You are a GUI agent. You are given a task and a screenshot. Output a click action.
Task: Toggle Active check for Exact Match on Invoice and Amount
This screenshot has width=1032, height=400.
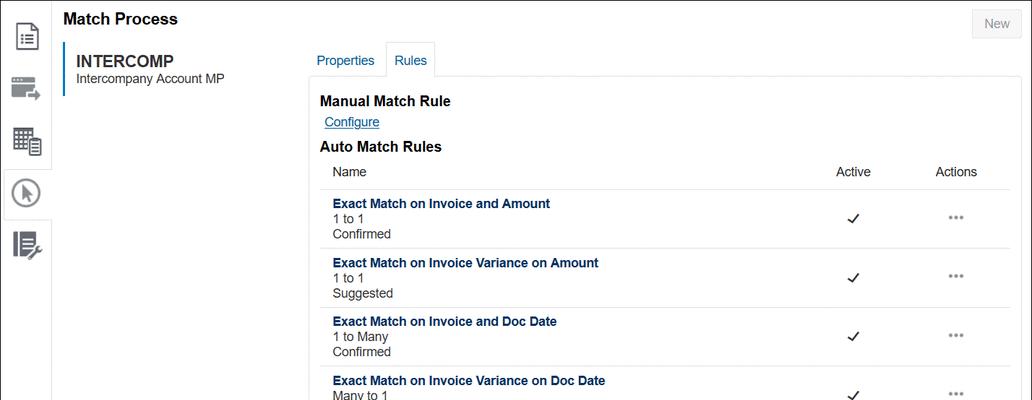click(x=853, y=219)
